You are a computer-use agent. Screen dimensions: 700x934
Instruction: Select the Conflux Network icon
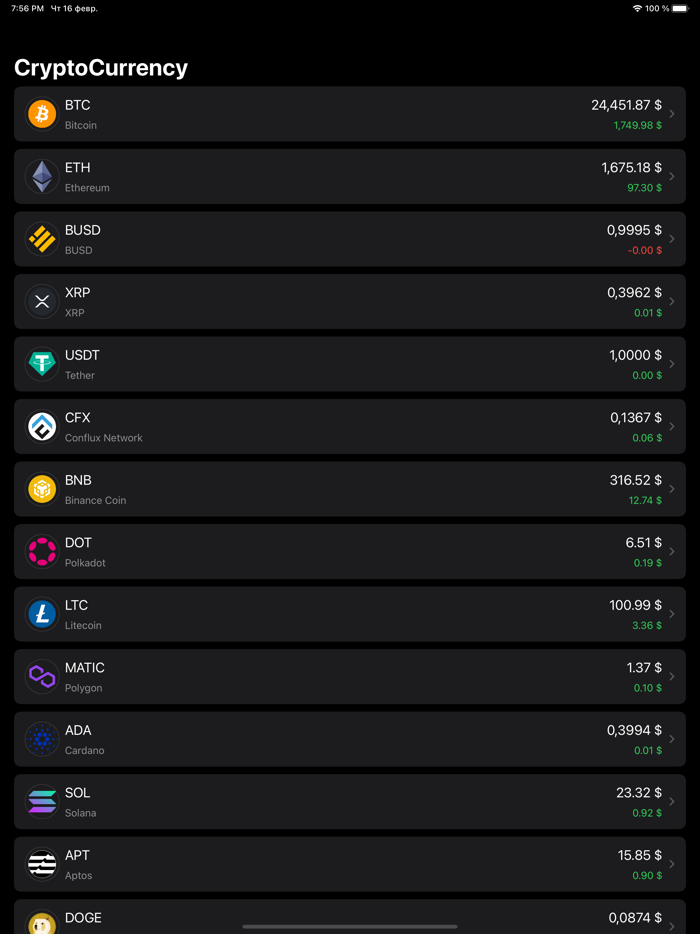(40, 426)
